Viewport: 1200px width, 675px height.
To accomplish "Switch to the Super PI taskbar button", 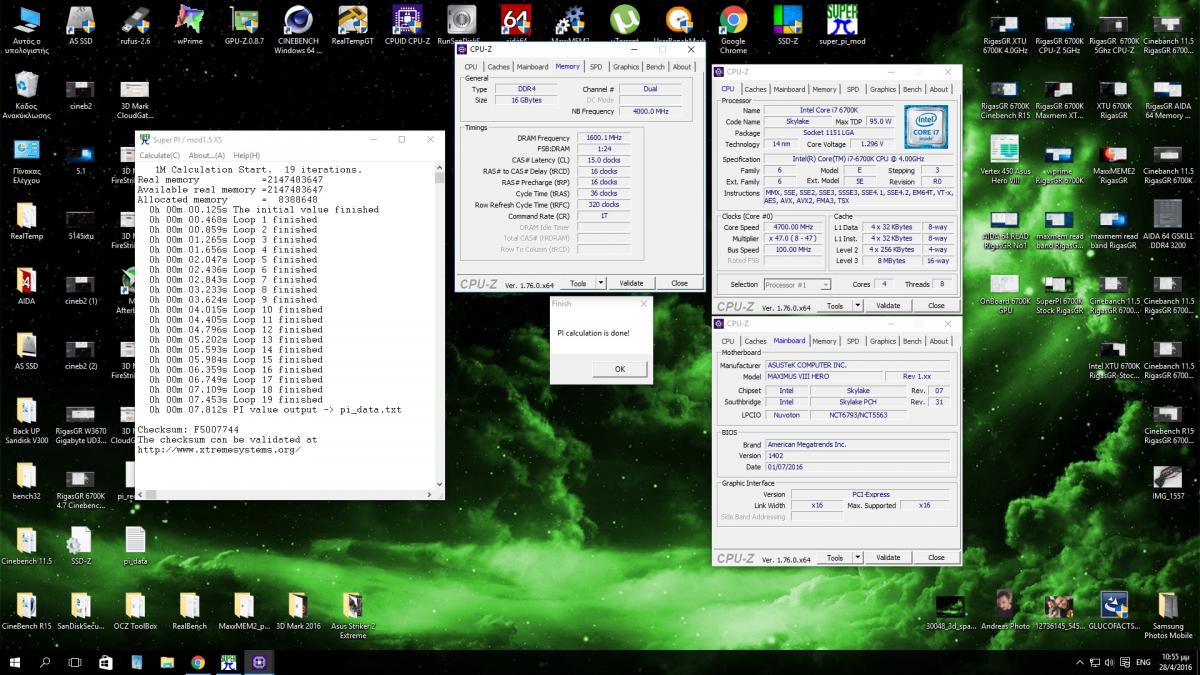I will 229,662.
